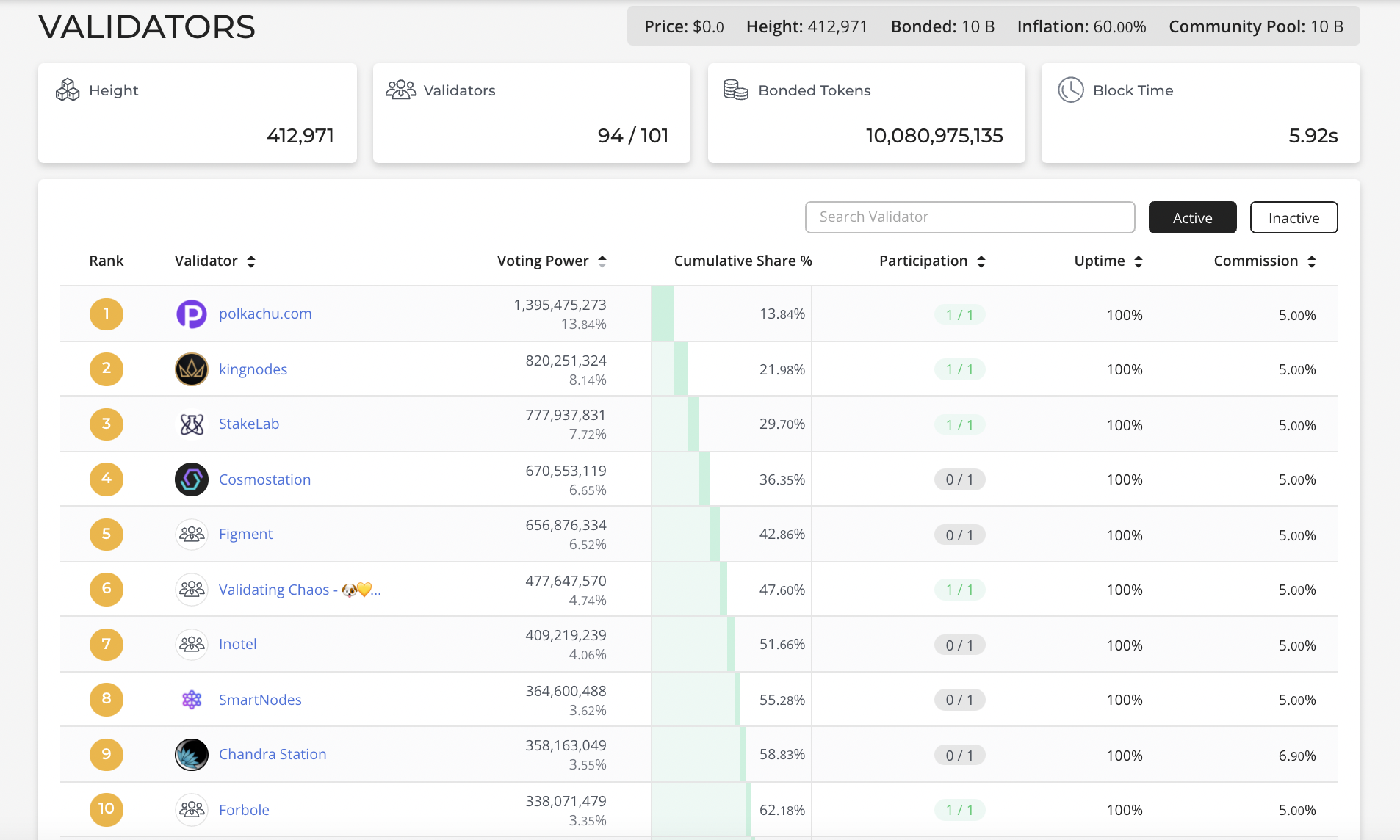Click rank 7 badge
The height and width of the screenshot is (840, 1400).
107,645
